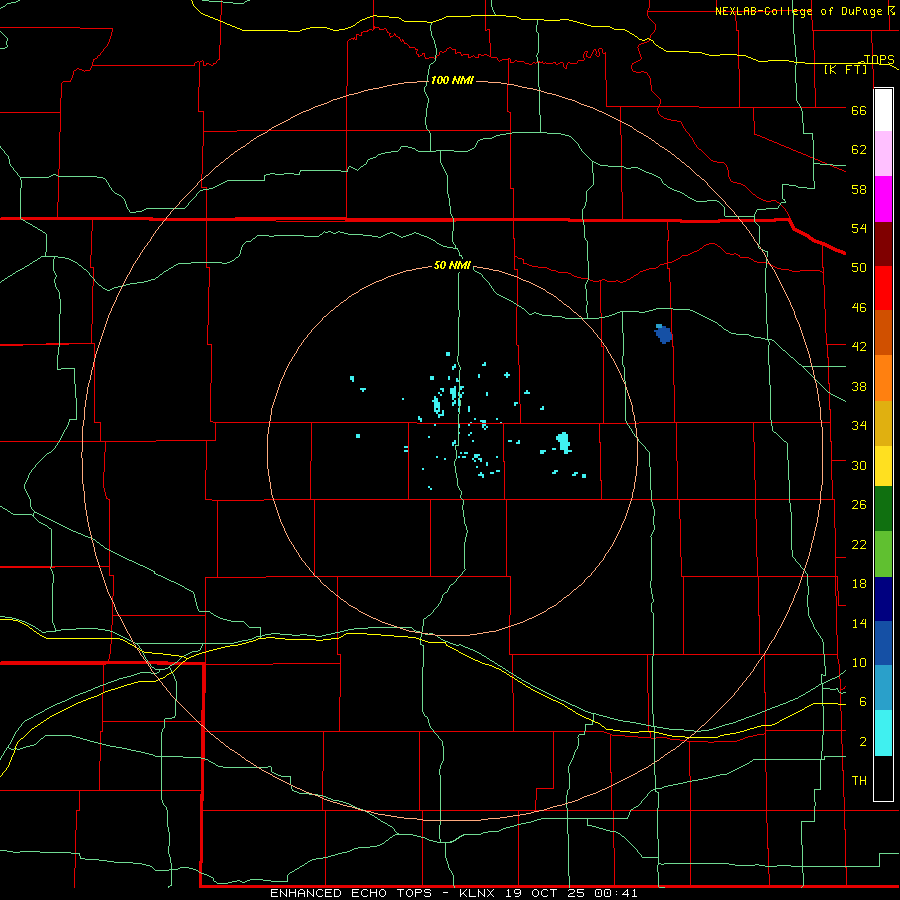Viewport: 900px width, 900px height.
Task: Click the dark red swatch beside 54
Action: 883,243
